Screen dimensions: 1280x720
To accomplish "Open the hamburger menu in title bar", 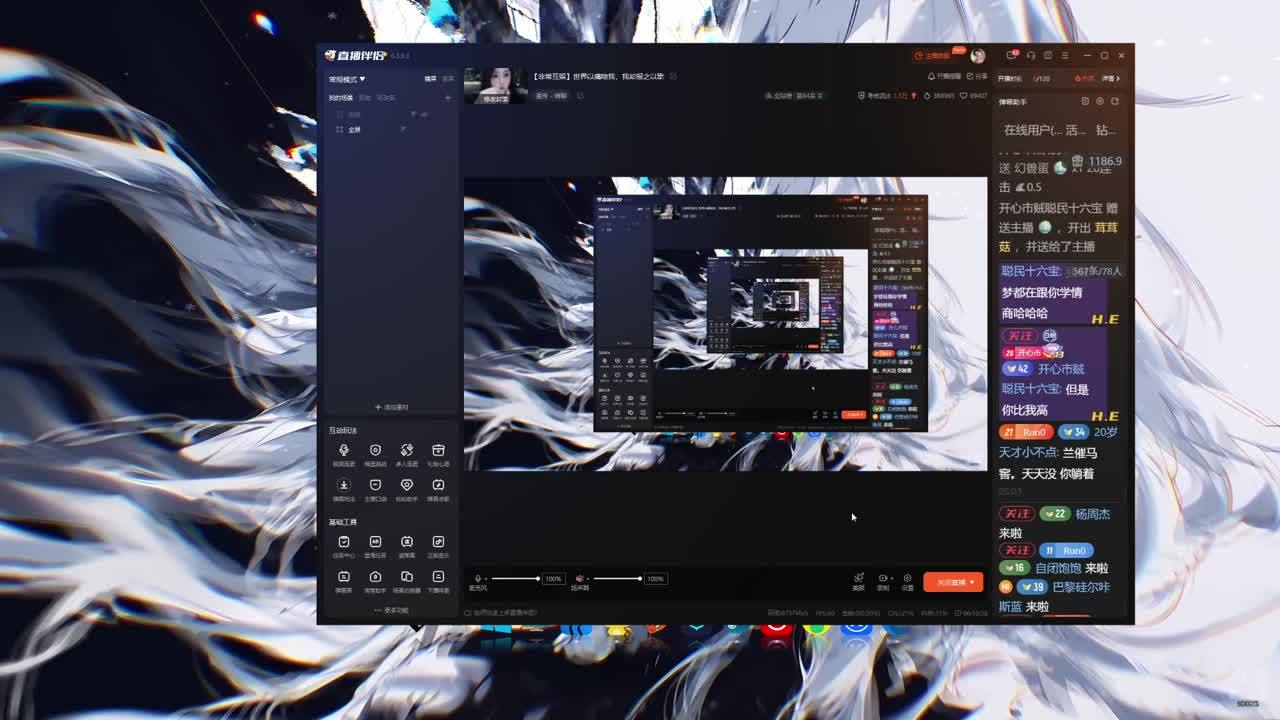I will click(1065, 55).
